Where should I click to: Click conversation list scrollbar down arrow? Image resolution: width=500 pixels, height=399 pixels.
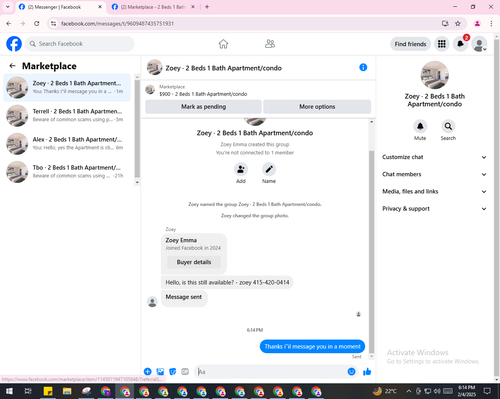pyautogui.click(x=137, y=182)
